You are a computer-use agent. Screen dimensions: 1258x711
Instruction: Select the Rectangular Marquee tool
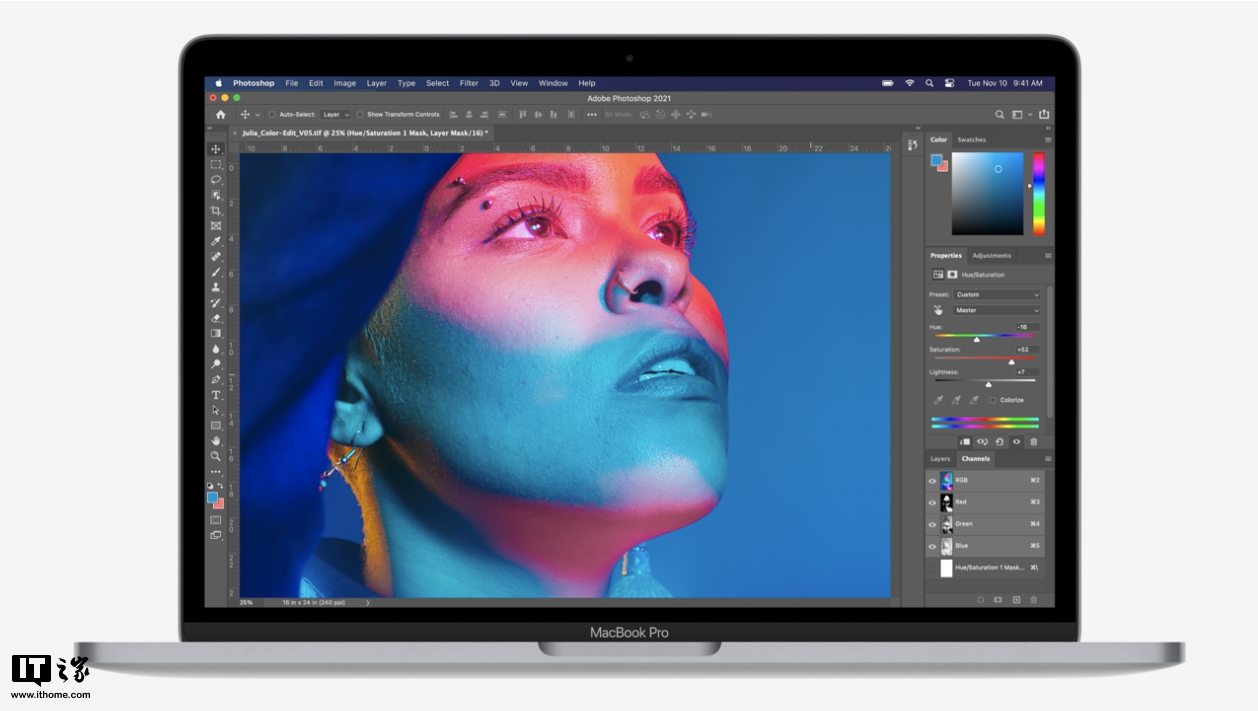click(215, 165)
